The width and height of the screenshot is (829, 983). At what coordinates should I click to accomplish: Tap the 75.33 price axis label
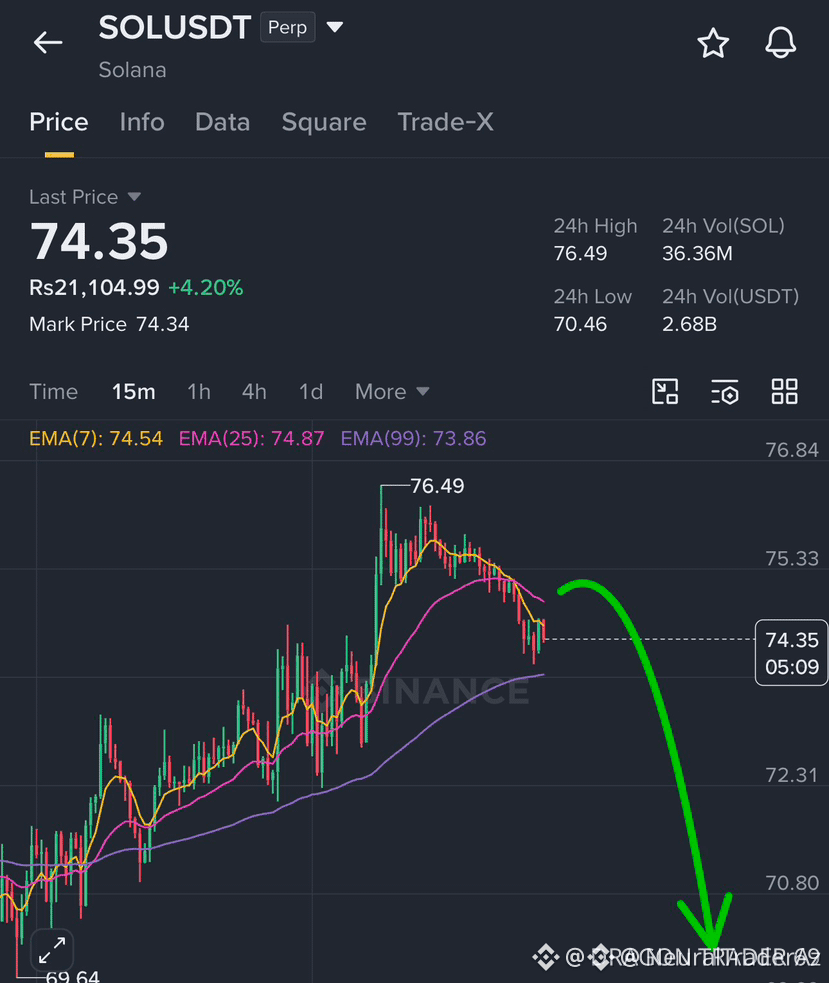[x=792, y=559]
